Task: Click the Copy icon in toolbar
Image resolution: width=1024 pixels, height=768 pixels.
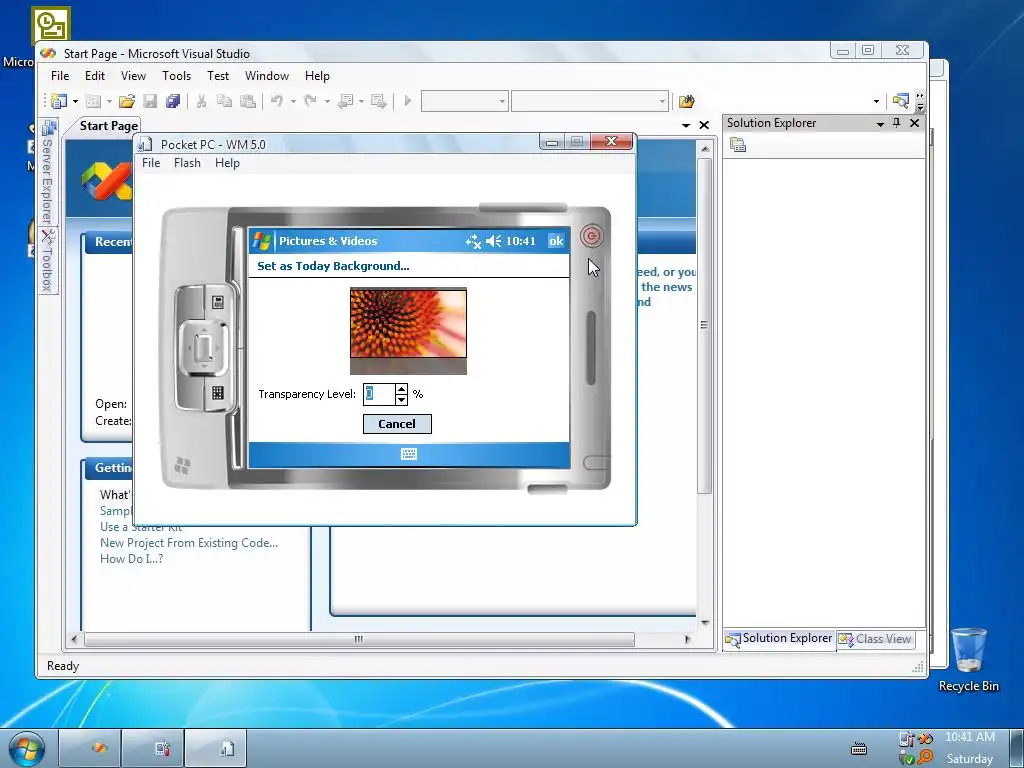Action: coord(224,101)
